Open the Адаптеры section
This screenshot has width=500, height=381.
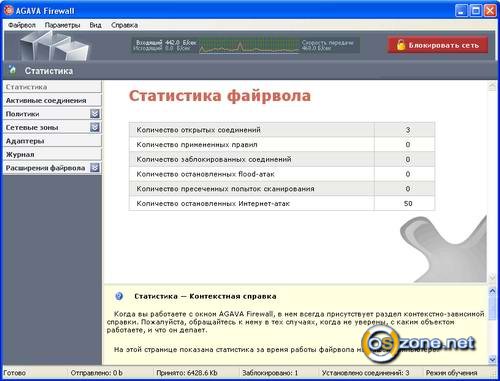pos(52,141)
